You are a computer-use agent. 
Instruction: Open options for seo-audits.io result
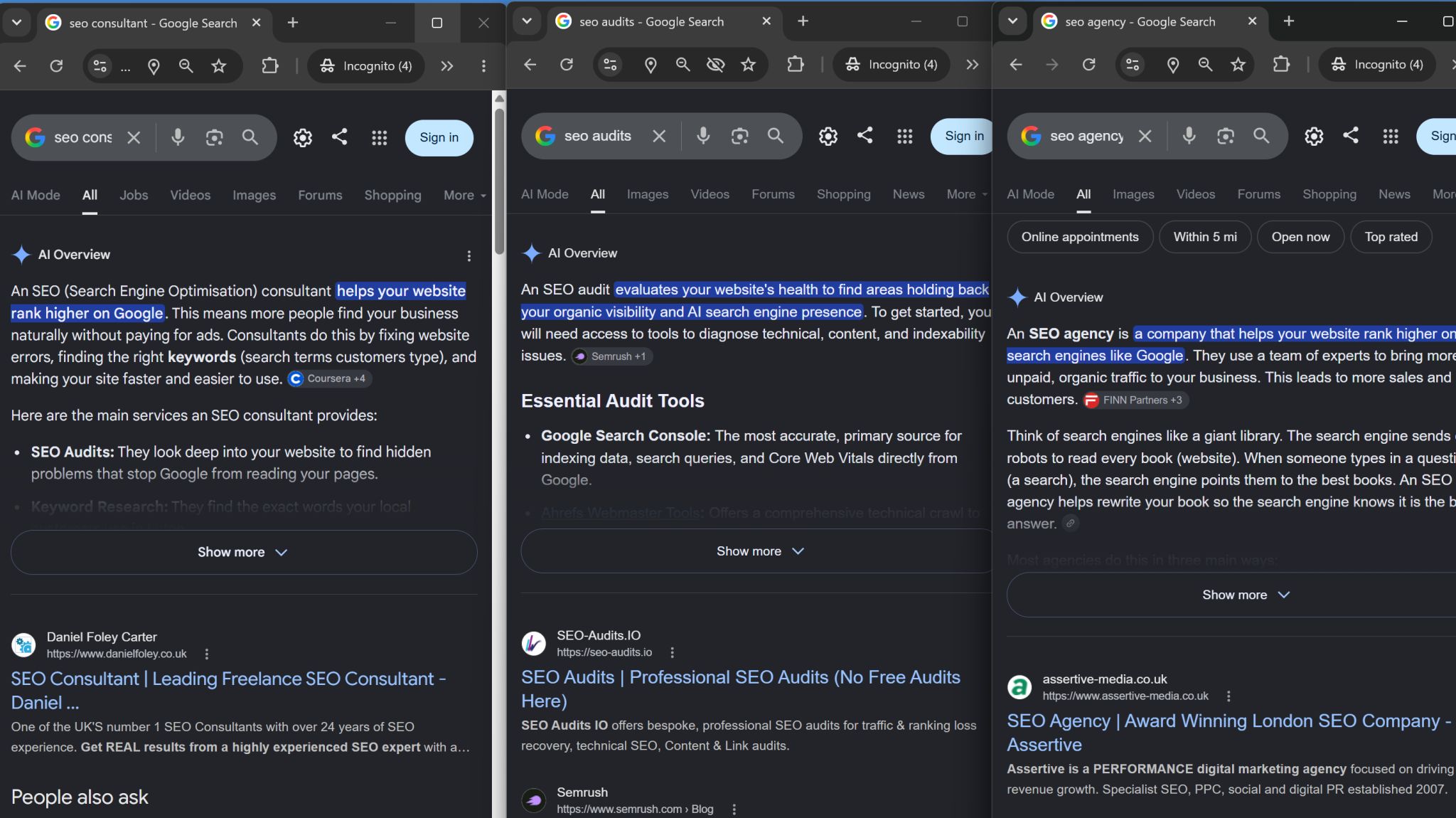tap(672, 652)
